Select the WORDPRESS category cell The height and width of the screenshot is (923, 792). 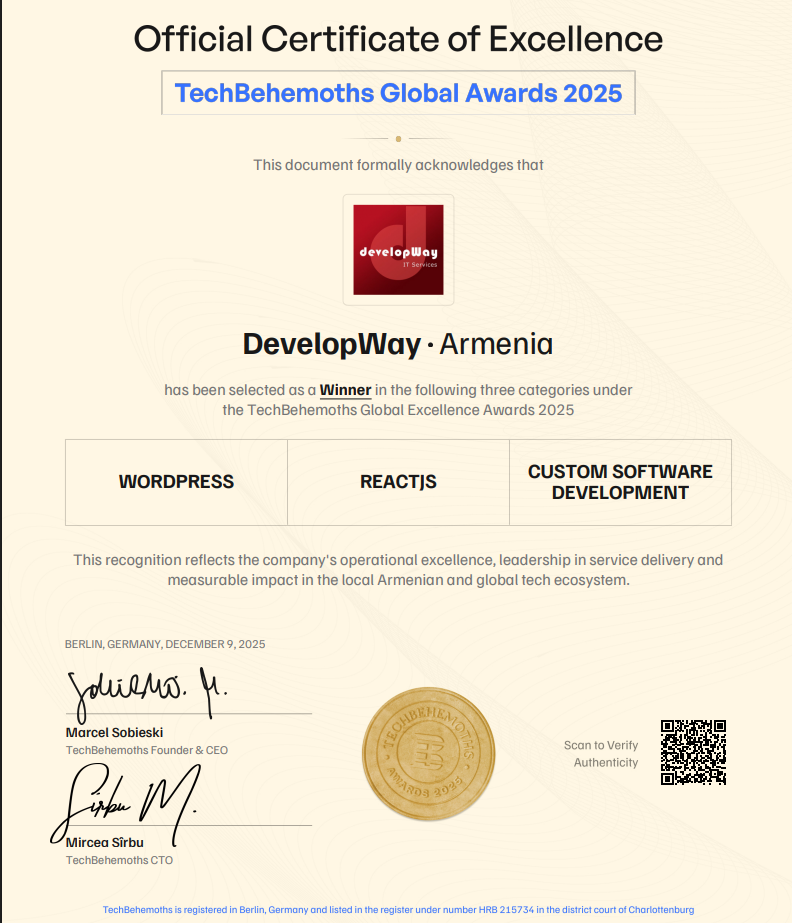[176, 482]
